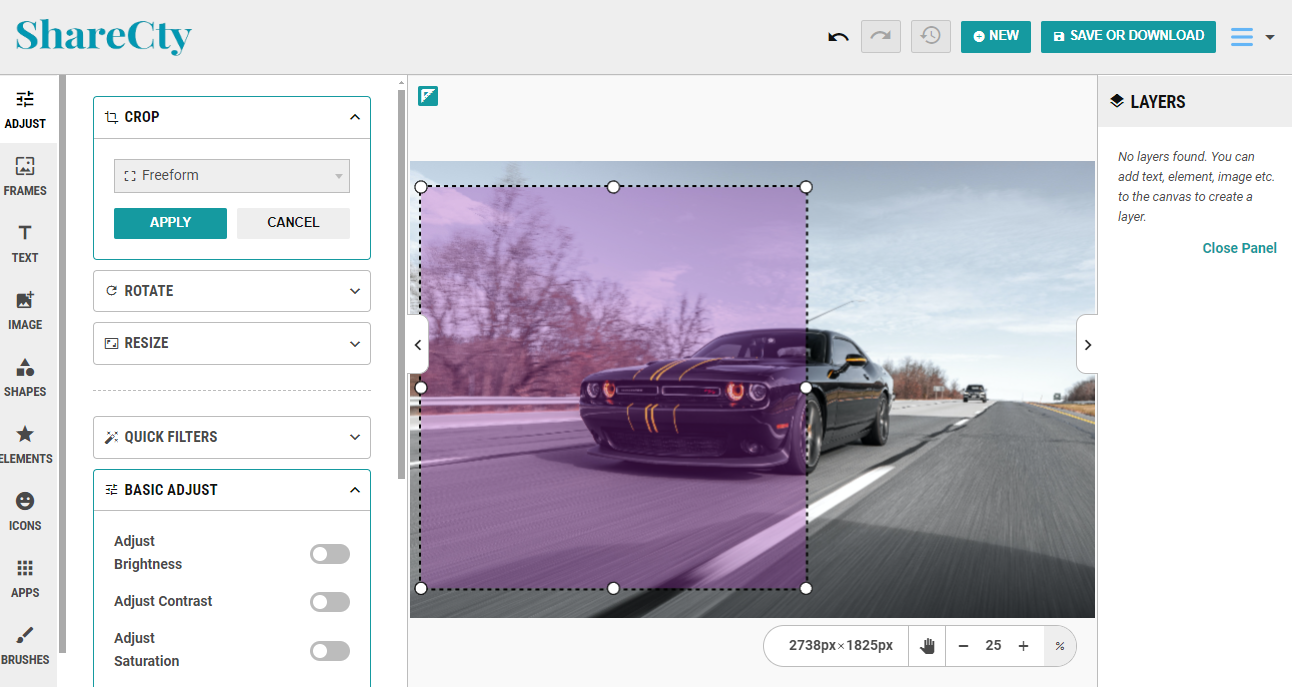Browse the Elements library

pos(25,442)
